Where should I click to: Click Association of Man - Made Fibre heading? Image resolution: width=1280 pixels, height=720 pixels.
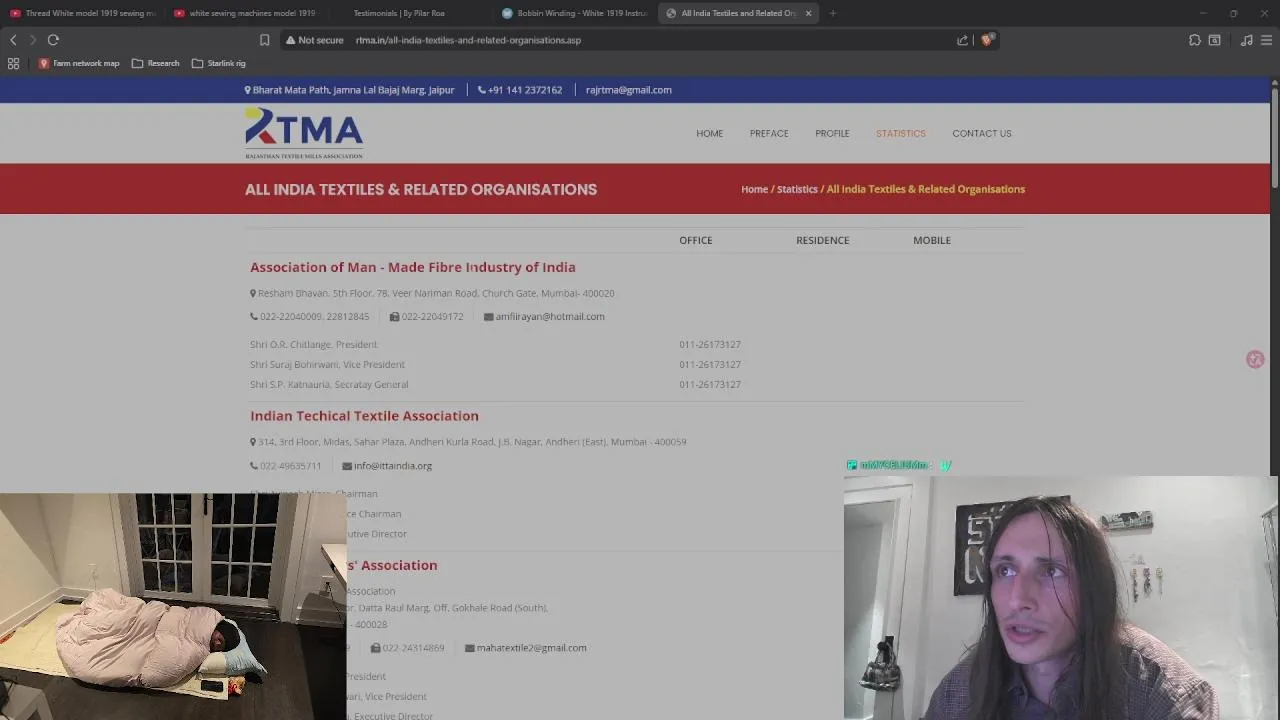click(x=413, y=267)
